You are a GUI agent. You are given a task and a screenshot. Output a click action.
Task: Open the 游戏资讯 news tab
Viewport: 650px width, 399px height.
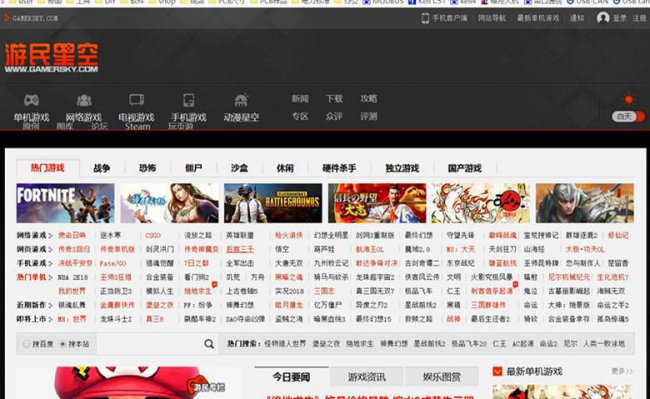pyautogui.click(x=366, y=377)
